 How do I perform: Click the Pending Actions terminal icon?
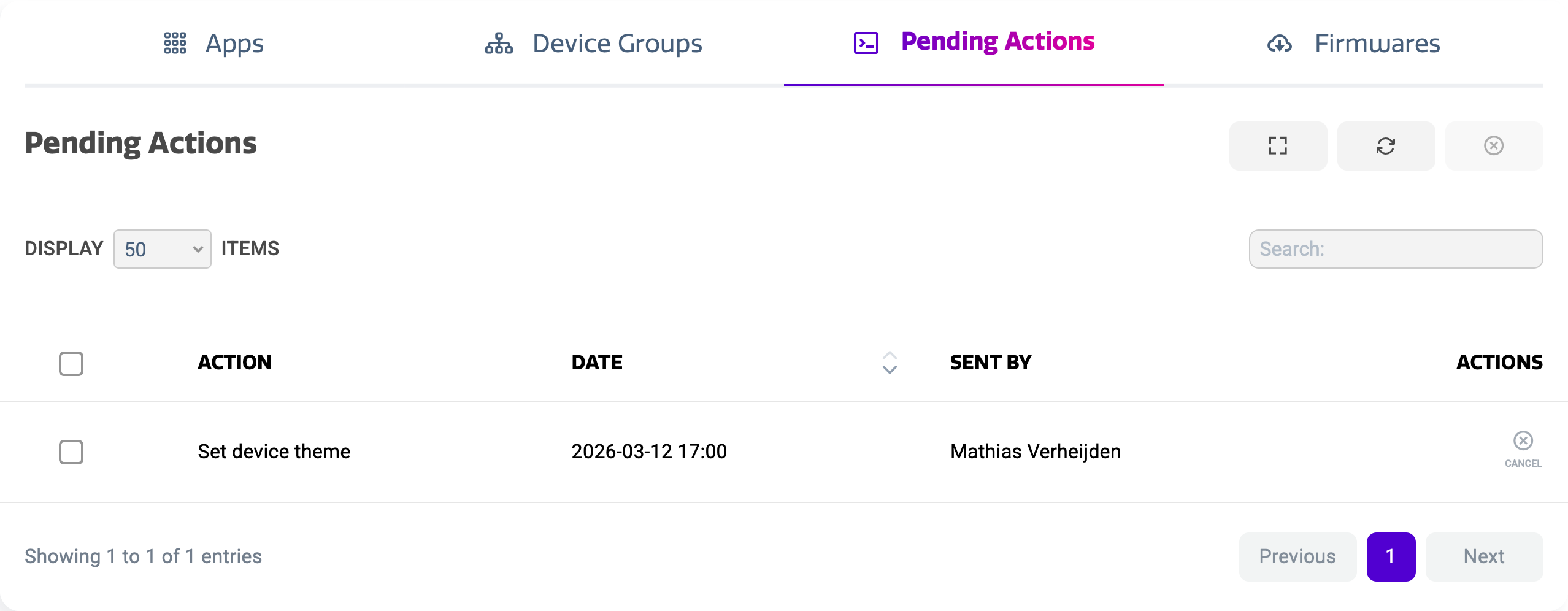(866, 43)
